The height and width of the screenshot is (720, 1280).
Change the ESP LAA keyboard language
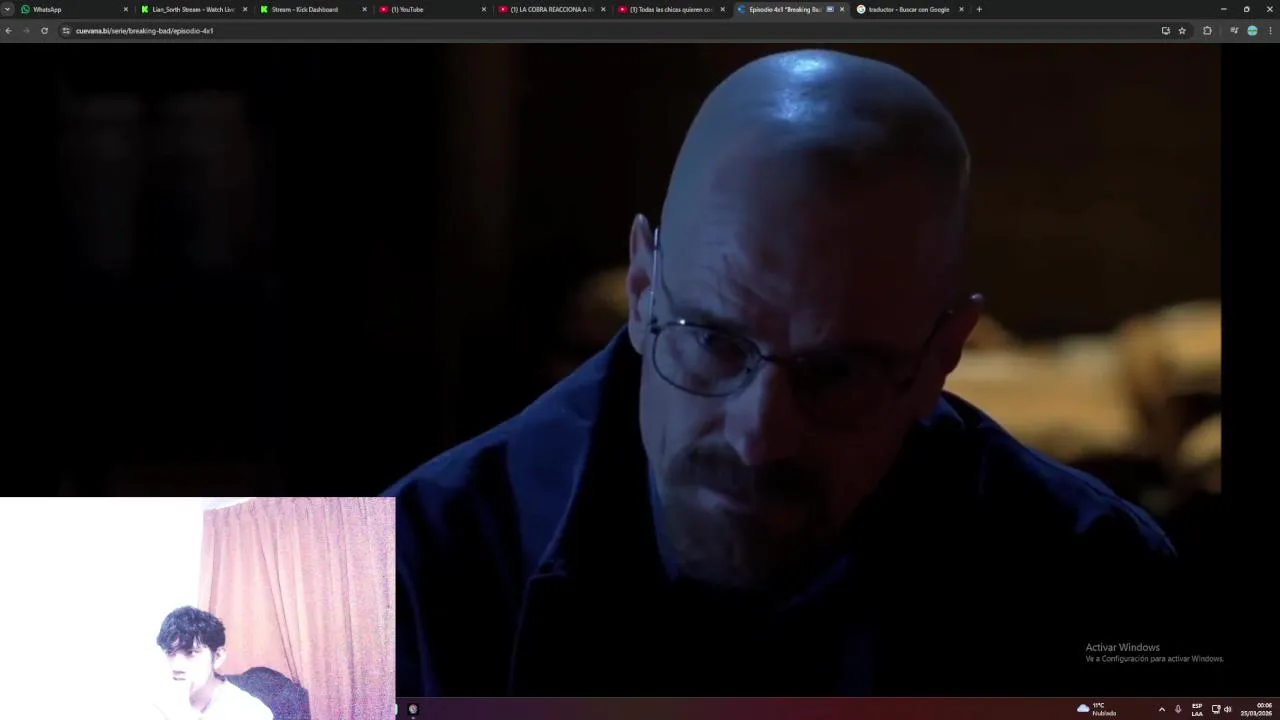click(1197, 709)
